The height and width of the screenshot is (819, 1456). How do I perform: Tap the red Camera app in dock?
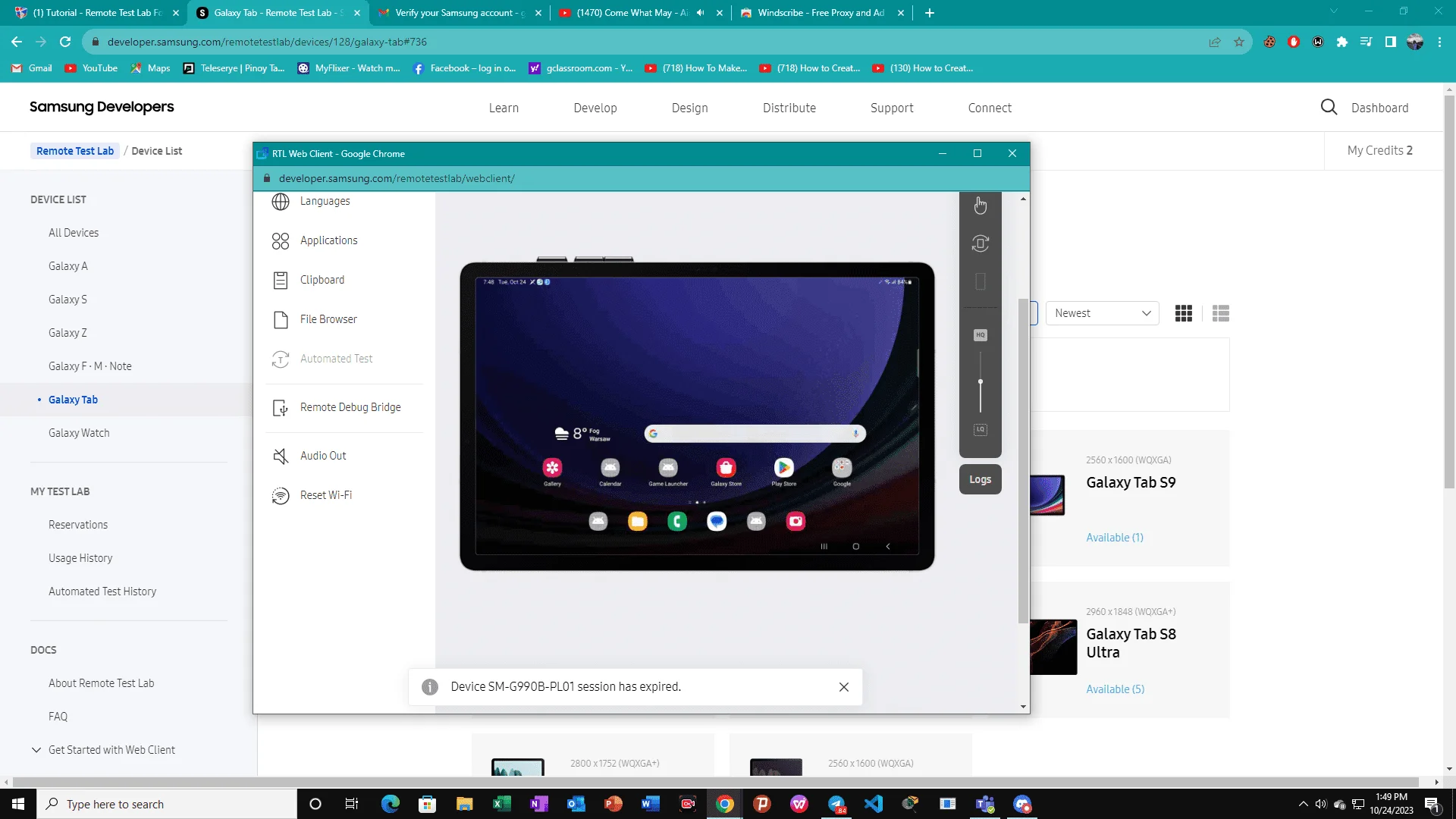click(x=795, y=521)
